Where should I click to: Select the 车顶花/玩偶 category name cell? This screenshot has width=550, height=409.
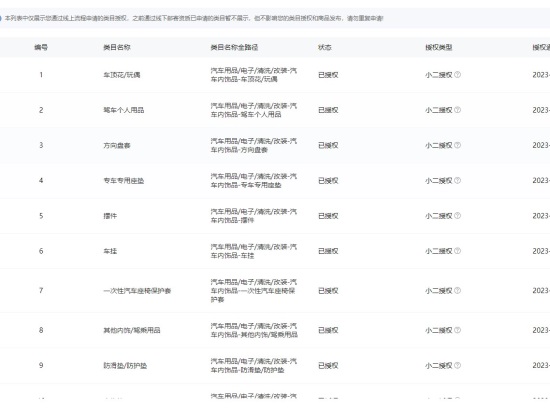tap(122, 75)
